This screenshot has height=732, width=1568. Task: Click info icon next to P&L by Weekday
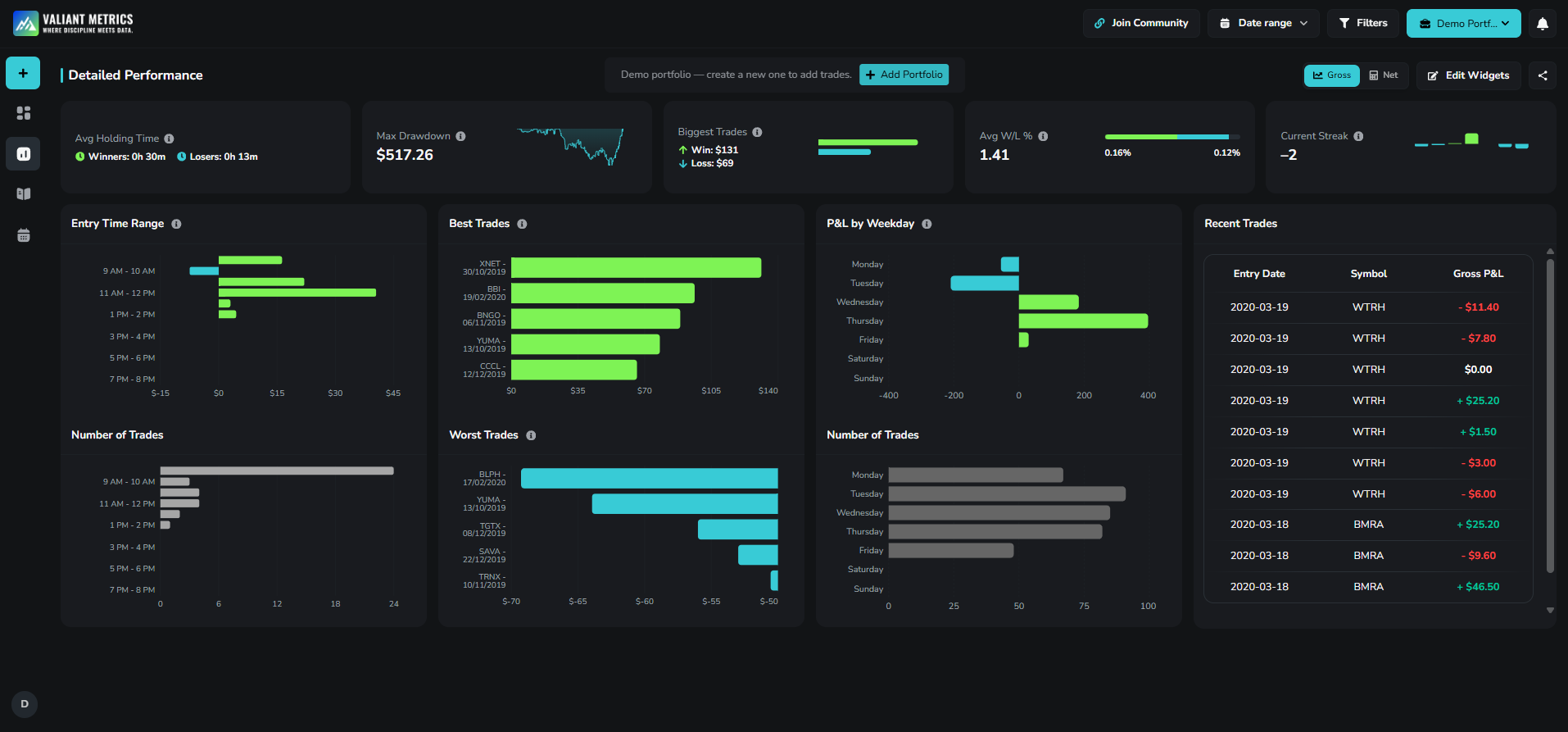pos(927,224)
